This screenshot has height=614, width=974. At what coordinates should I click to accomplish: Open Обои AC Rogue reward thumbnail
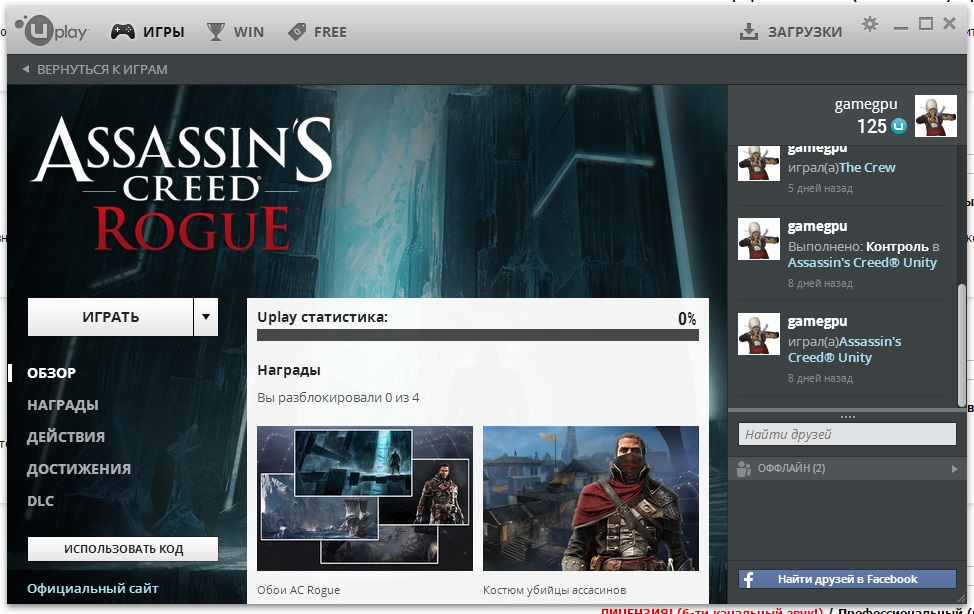365,498
